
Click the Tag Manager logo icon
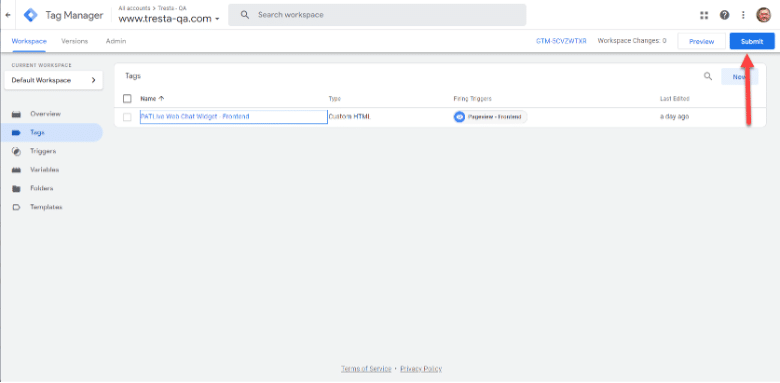tap(30, 15)
